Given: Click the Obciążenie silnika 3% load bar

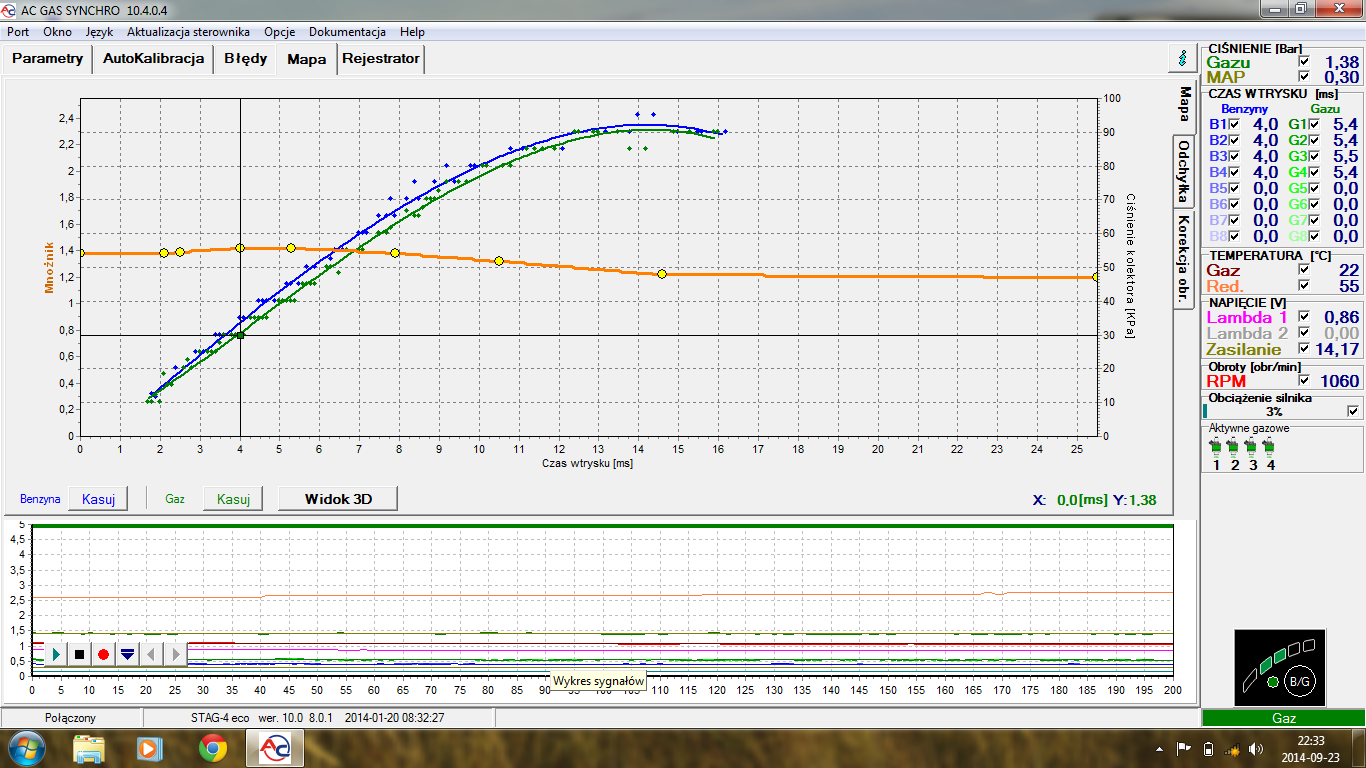Looking at the screenshot, I should (1274, 411).
